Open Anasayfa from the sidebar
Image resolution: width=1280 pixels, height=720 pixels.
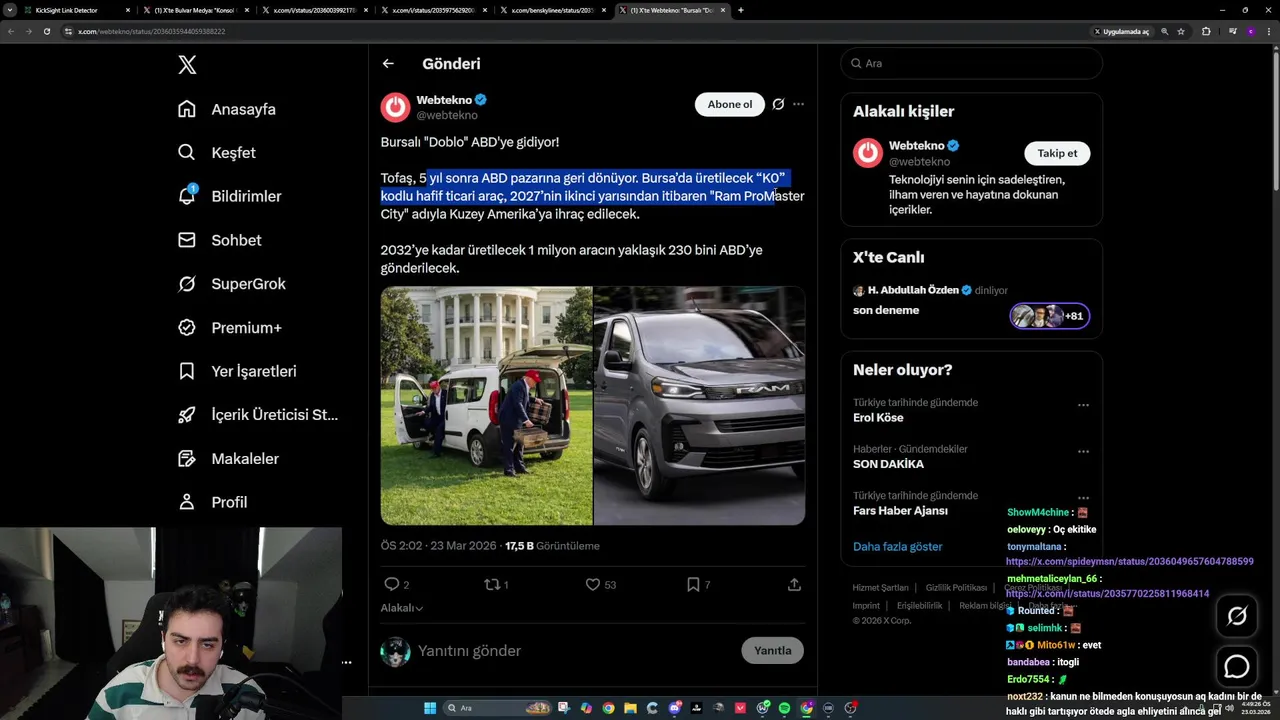tap(227, 109)
